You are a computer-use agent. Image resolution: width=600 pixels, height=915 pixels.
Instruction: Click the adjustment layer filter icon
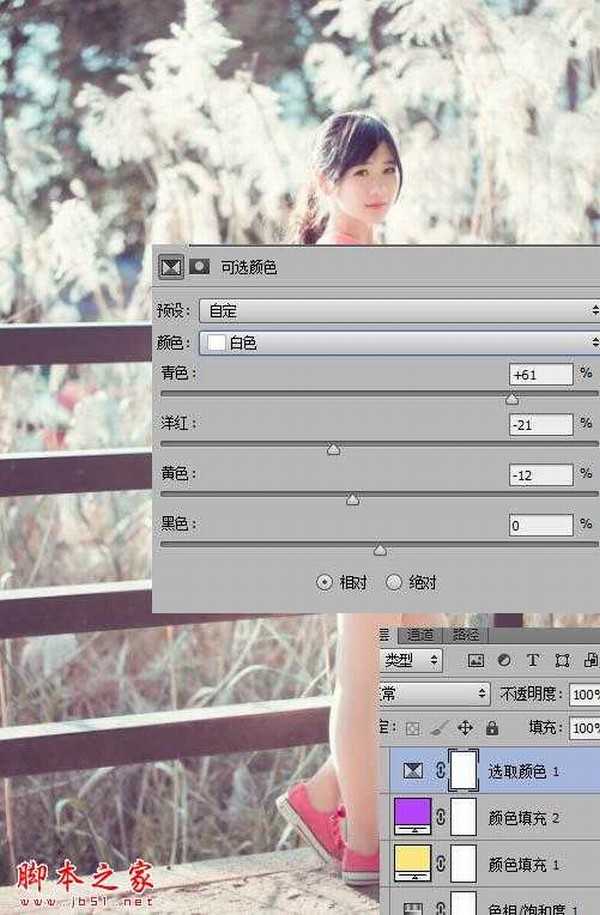click(x=504, y=660)
